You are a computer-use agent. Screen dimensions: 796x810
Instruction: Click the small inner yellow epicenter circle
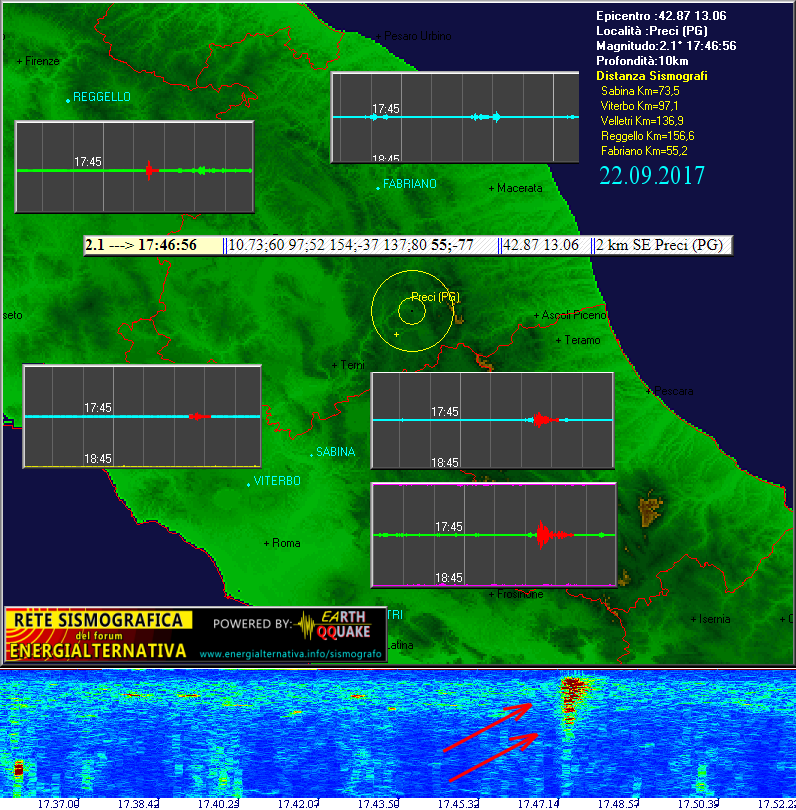[x=412, y=311]
